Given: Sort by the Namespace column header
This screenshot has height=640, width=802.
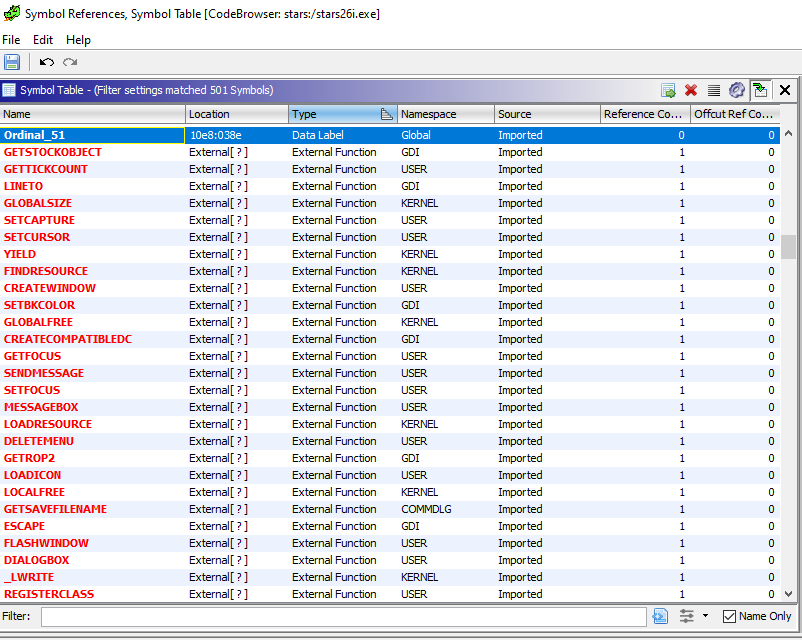Looking at the screenshot, I should 446,114.
